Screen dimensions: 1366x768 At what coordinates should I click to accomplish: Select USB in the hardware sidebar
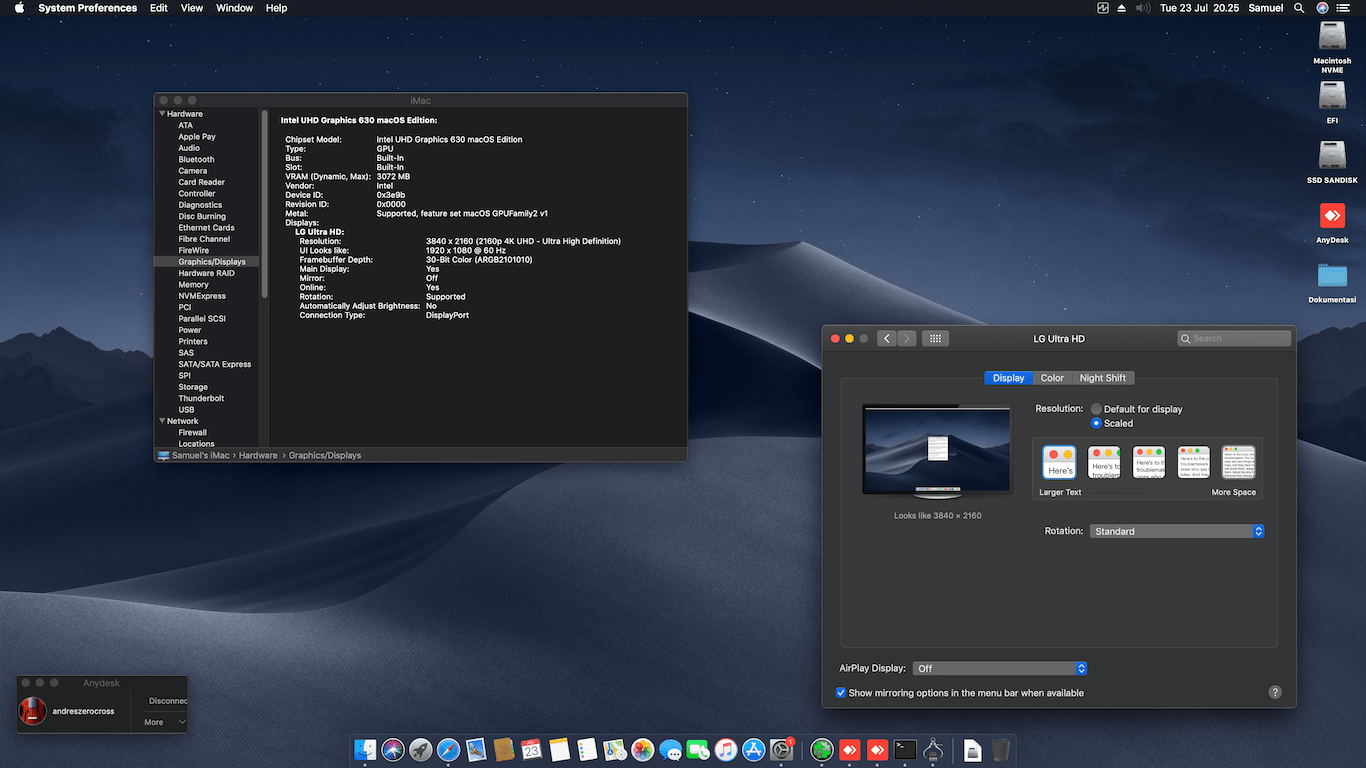pyautogui.click(x=186, y=410)
